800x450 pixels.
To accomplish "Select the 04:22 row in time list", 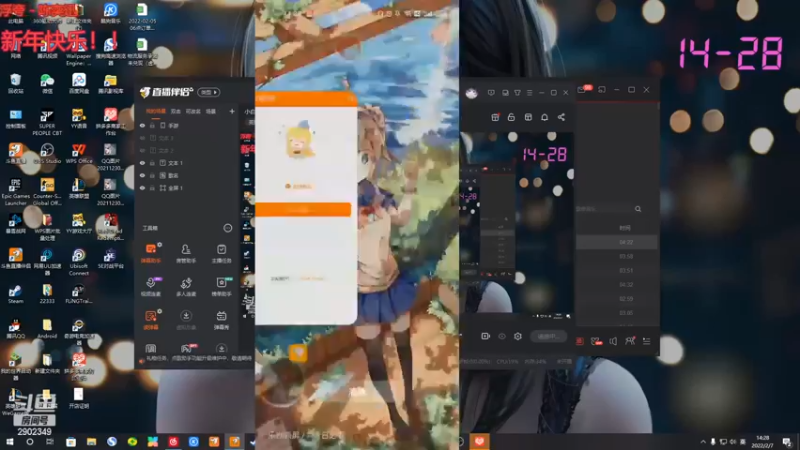I will pos(616,242).
